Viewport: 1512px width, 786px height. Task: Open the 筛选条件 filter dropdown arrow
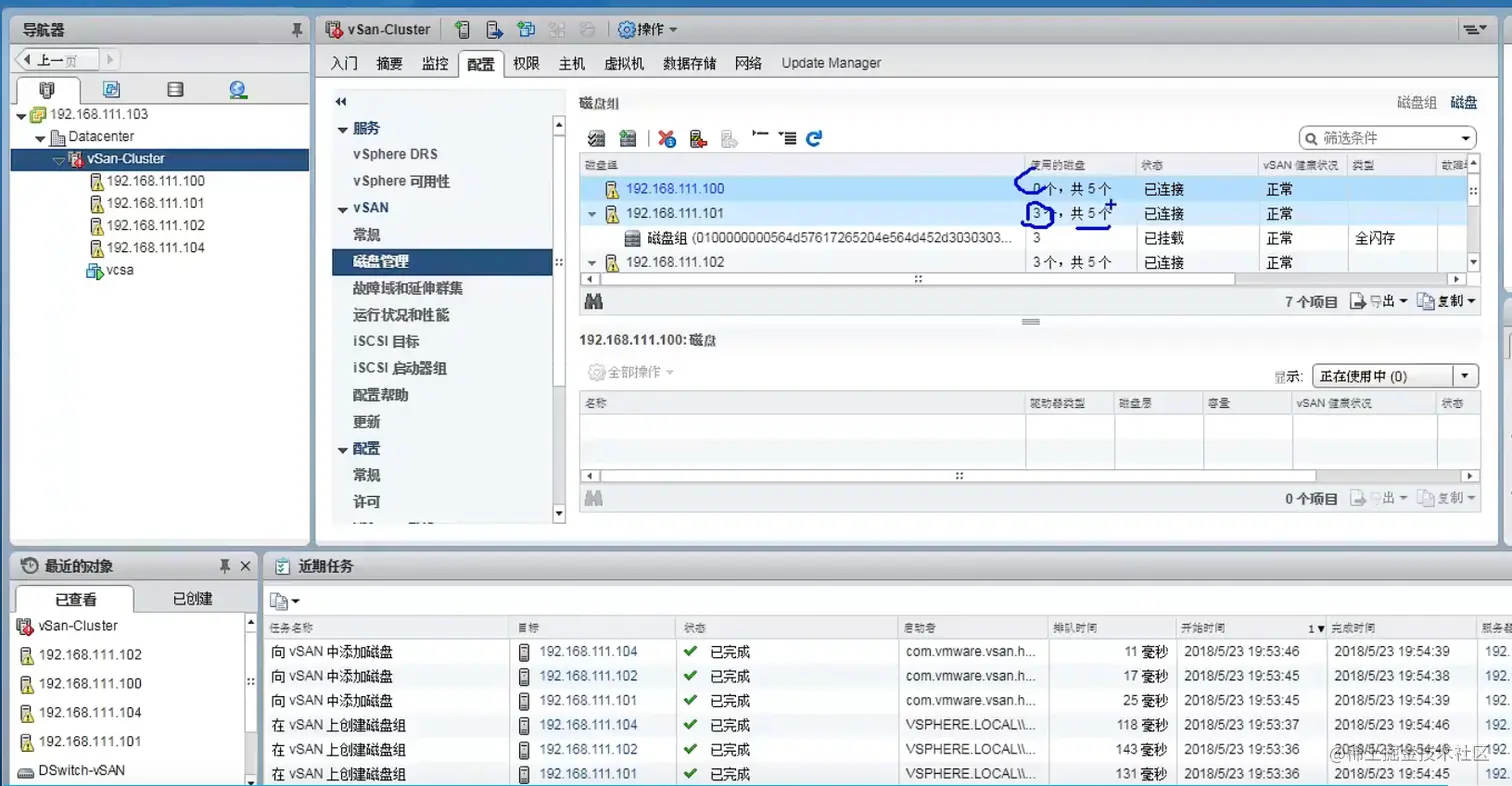(1466, 138)
